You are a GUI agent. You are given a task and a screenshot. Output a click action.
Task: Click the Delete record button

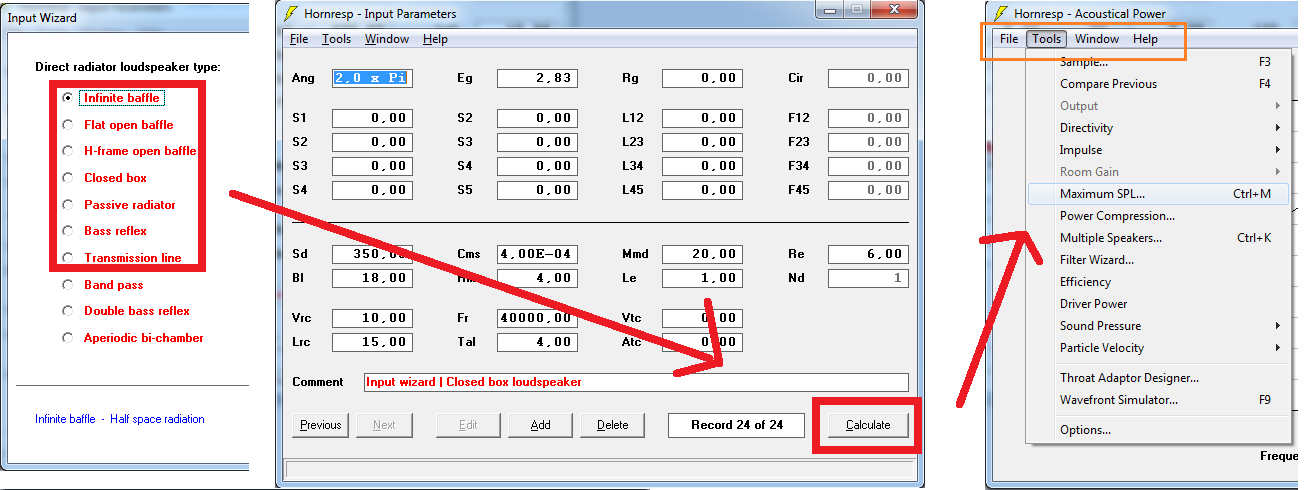point(612,425)
